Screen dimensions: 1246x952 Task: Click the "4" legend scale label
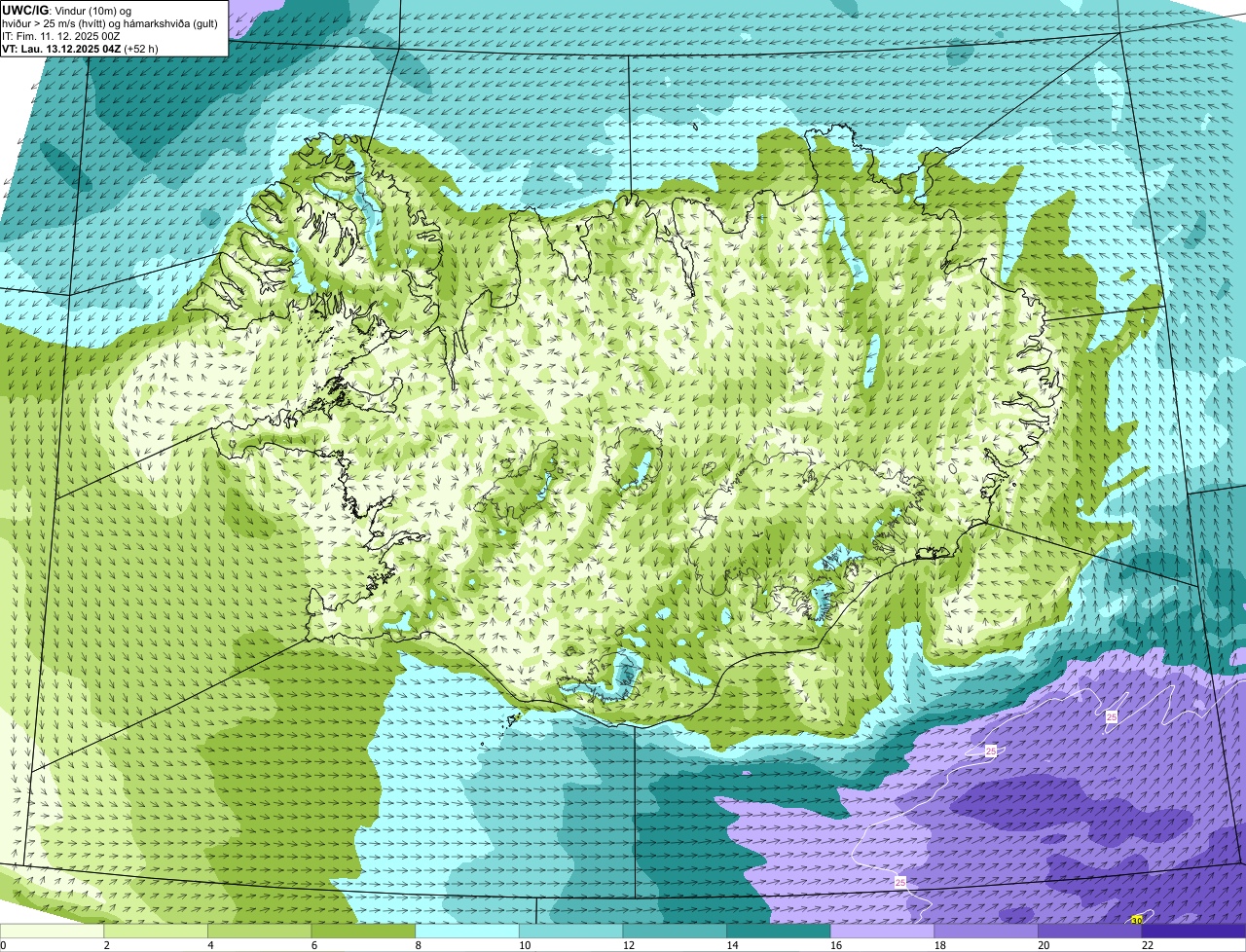coord(210,945)
